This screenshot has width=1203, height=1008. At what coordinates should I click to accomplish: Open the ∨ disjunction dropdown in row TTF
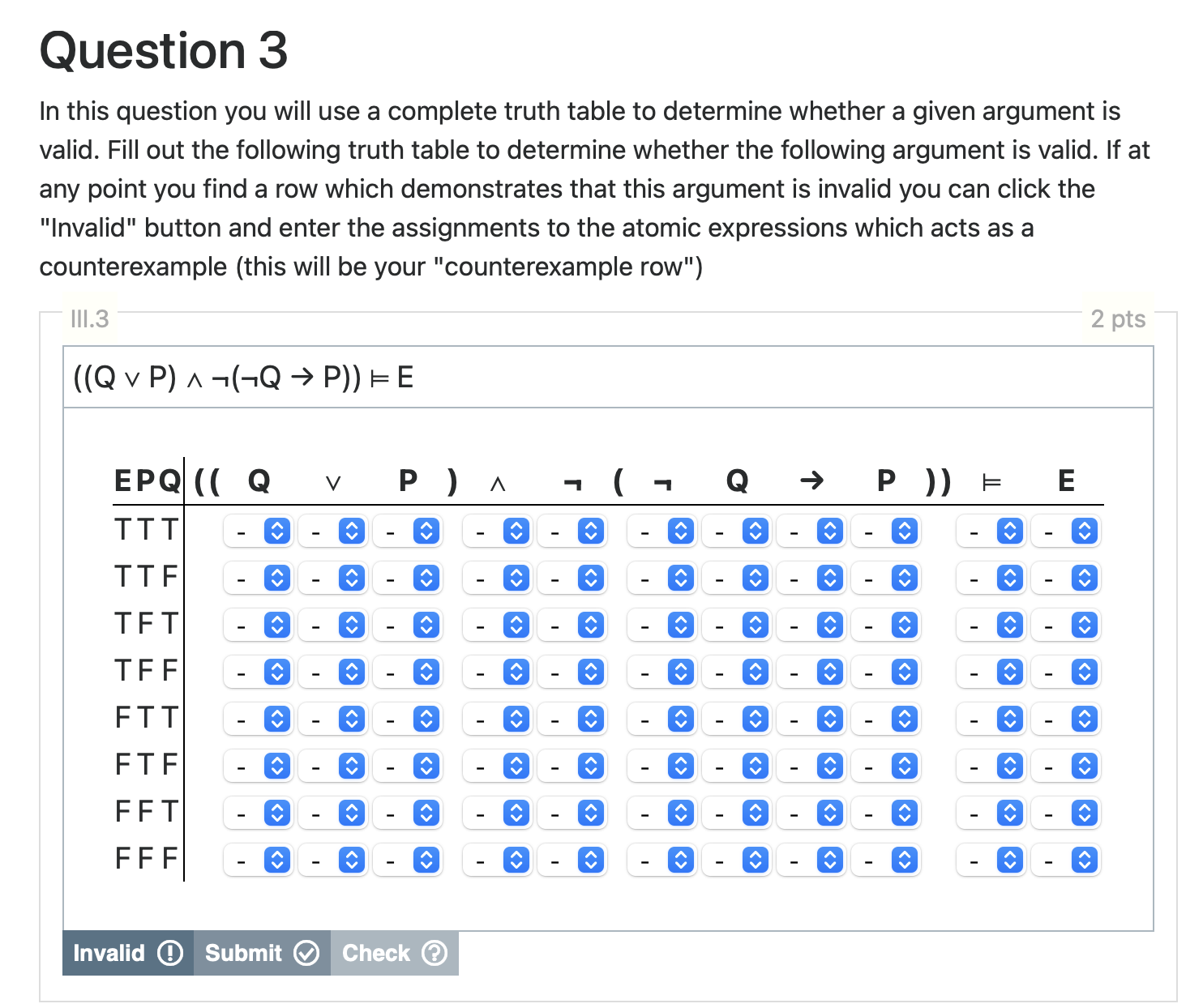tap(332, 579)
